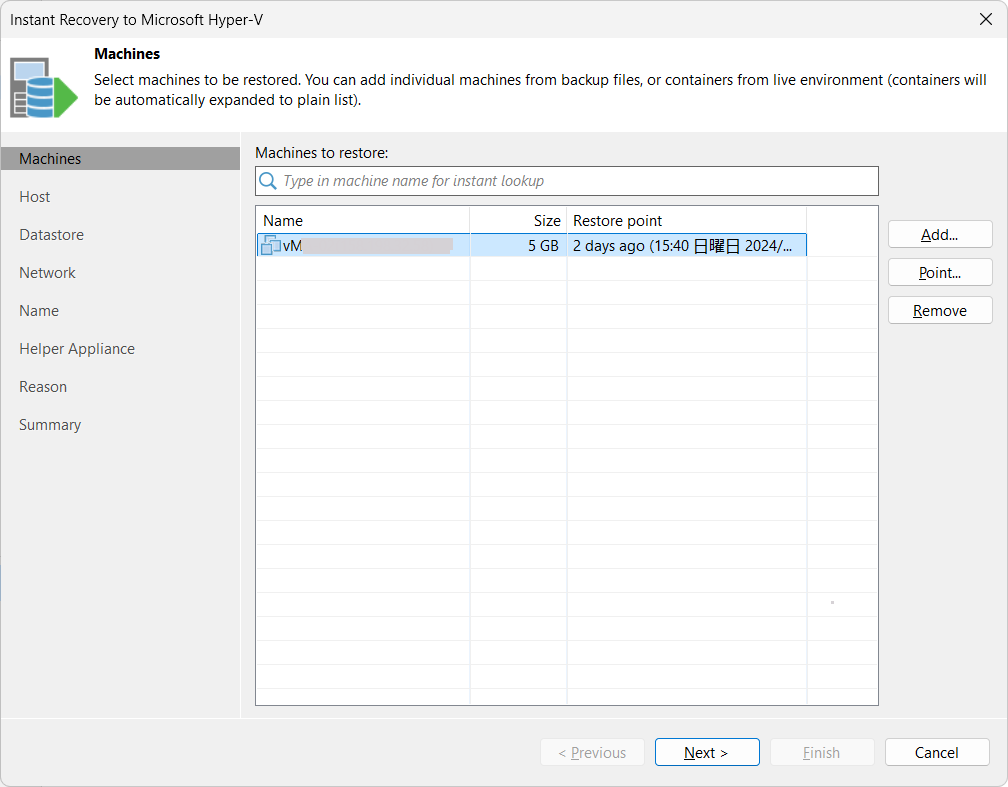
Task: Go to the Reason step
Action: pyautogui.click(x=43, y=386)
